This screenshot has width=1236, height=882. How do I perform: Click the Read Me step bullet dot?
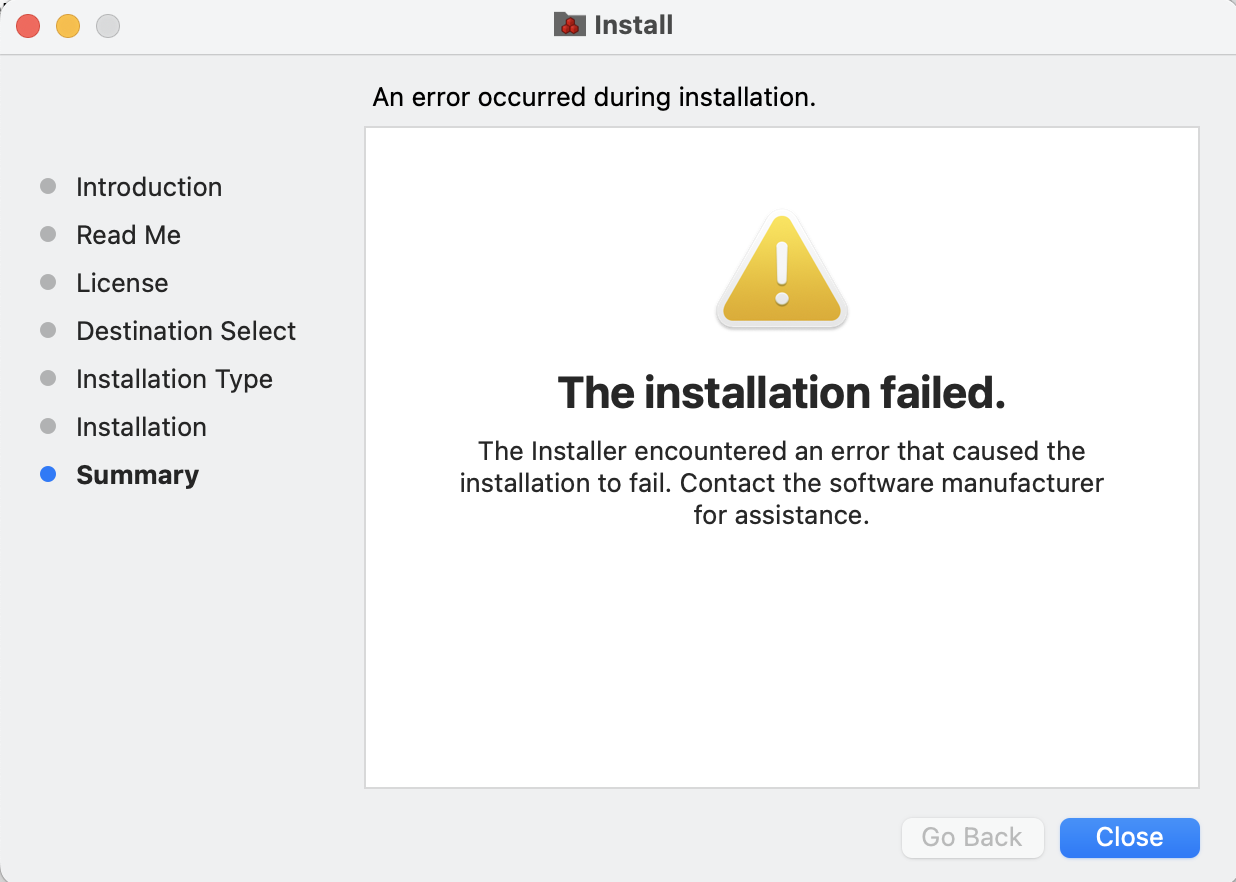48,235
